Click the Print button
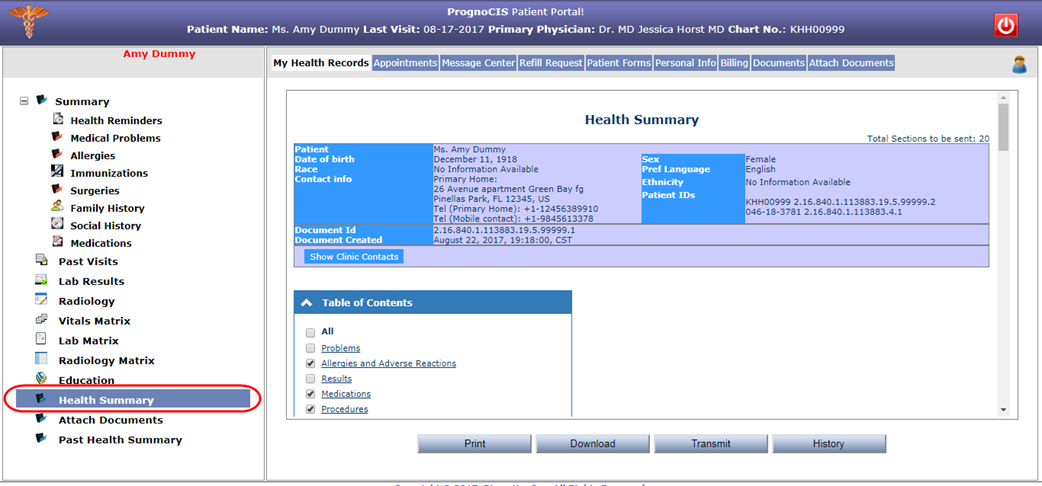The width and height of the screenshot is (1042, 486). tap(474, 443)
